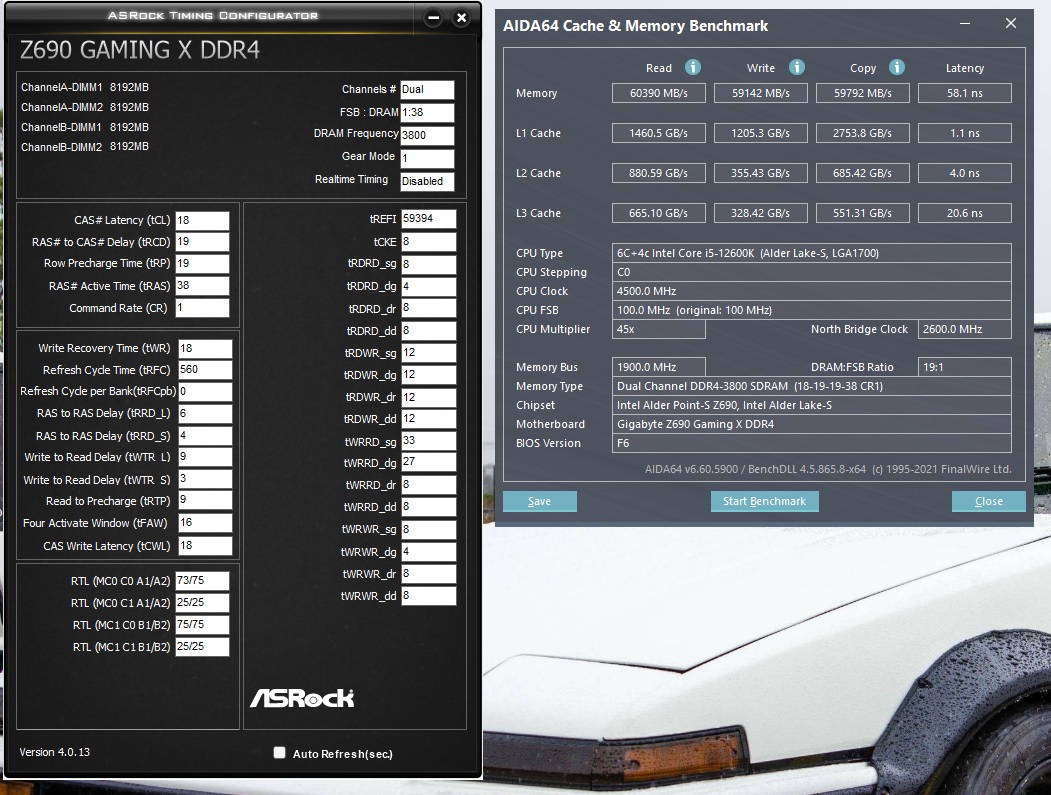Click the tRFCpb value field
The width and height of the screenshot is (1051, 795).
(205, 391)
